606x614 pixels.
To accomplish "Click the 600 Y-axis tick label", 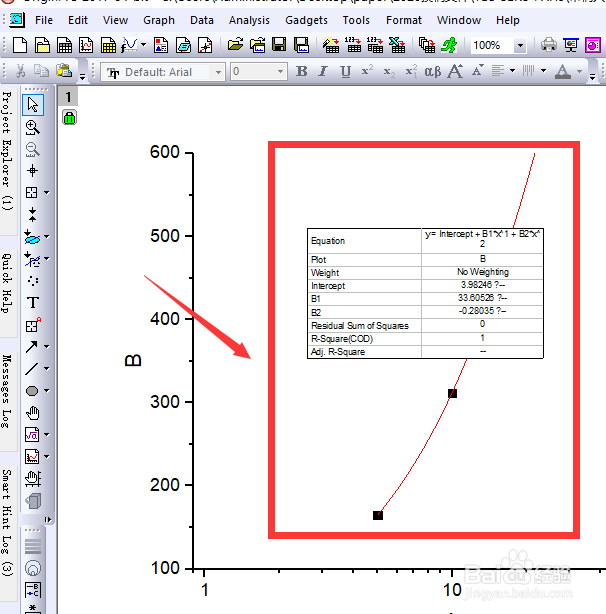I will click(164, 152).
